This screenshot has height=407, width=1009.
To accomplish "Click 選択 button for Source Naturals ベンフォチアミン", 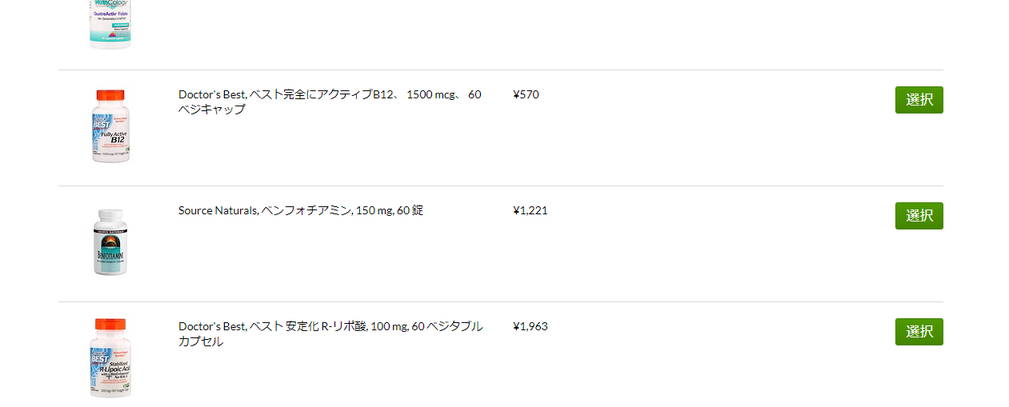I will pyautogui.click(x=918, y=216).
